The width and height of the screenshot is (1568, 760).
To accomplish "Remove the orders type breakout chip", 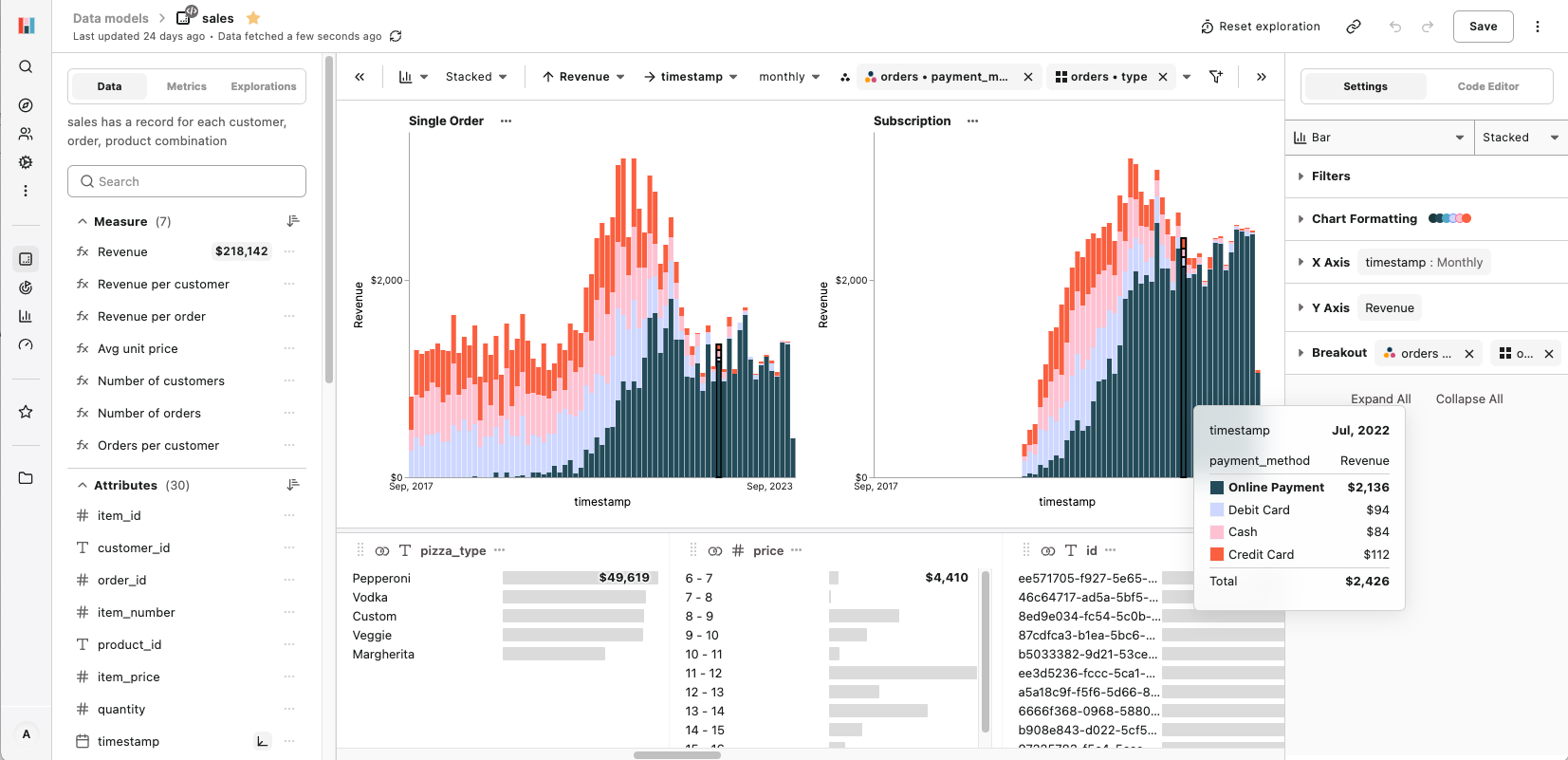I will 1163,77.
